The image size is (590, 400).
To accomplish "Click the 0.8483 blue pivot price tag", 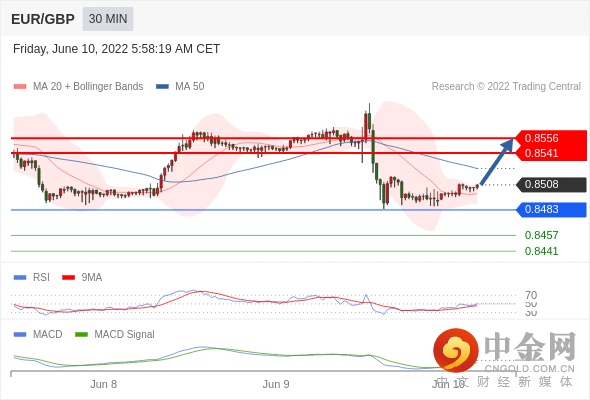I will pyautogui.click(x=551, y=209).
